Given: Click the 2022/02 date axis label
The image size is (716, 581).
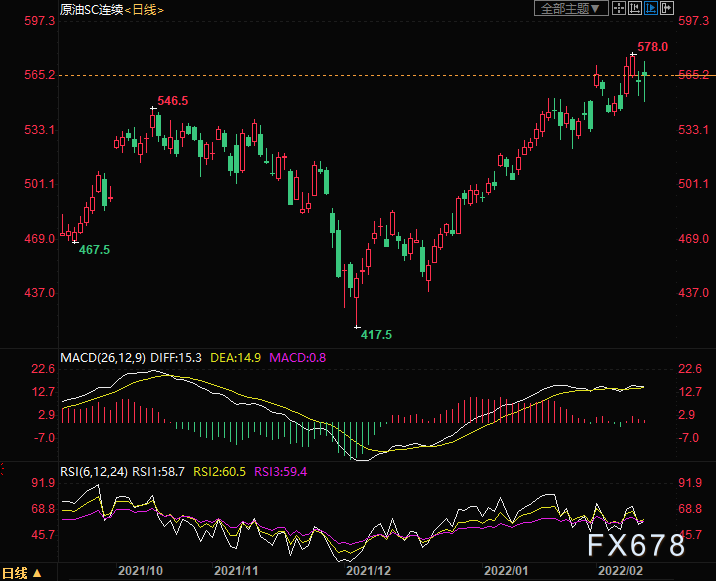Looking at the screenshot, I should (x=621, y=570).
